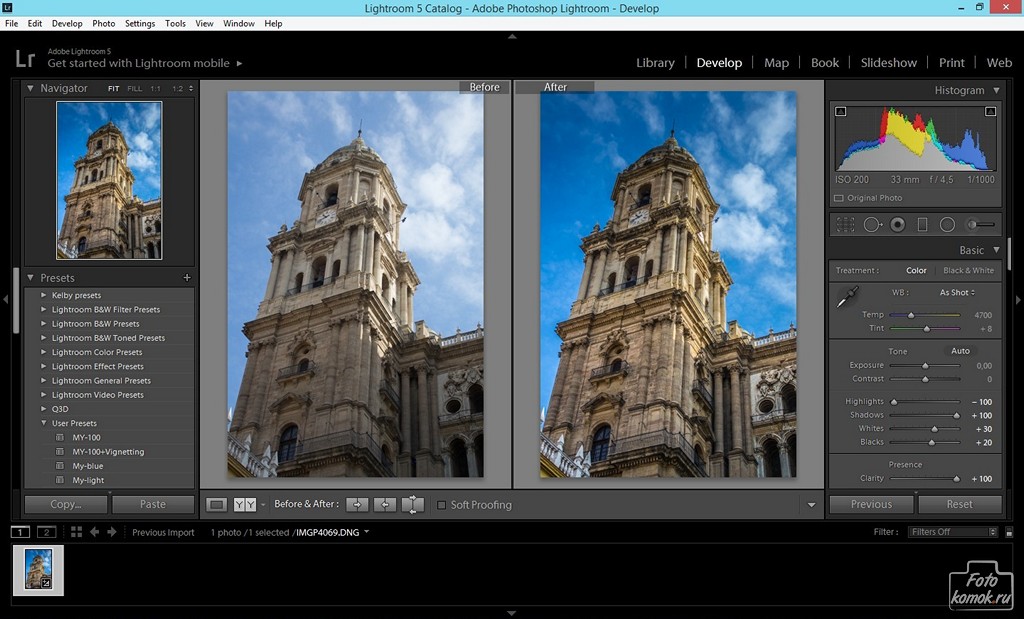This screenshot has width=1024, height=619.
Task: Enable the Soft Proofing checkbox
Action: coord(442,505)
